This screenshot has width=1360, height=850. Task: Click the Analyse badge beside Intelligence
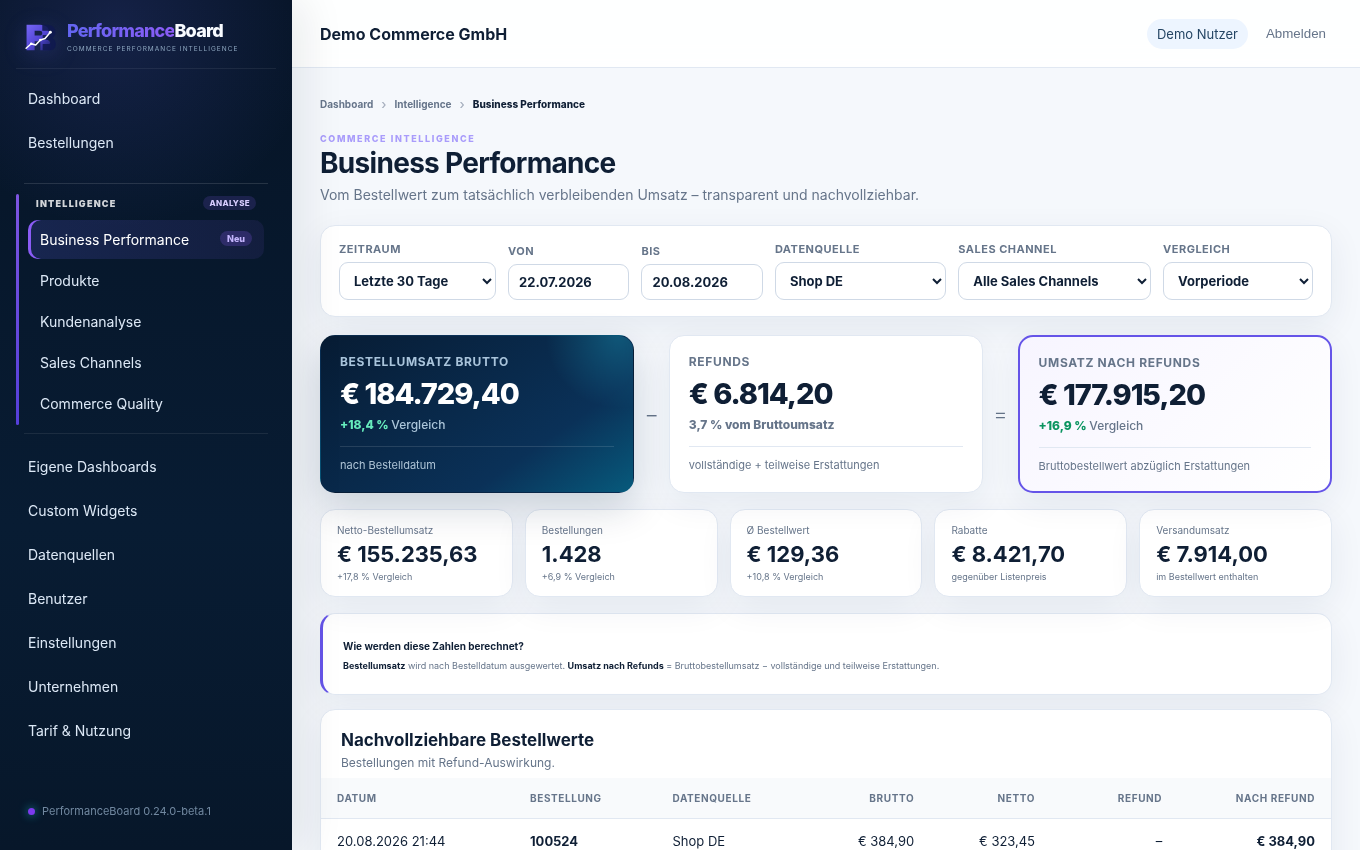[230, 203]
